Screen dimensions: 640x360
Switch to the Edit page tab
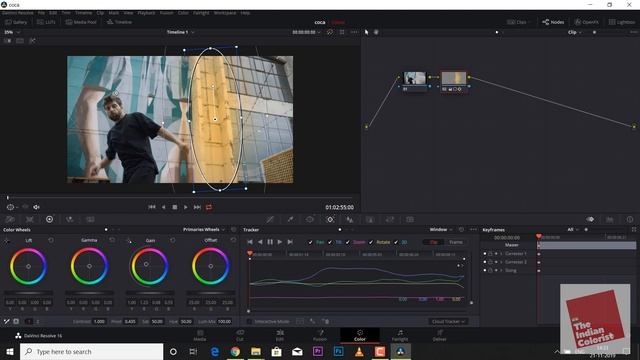(280, 336)
